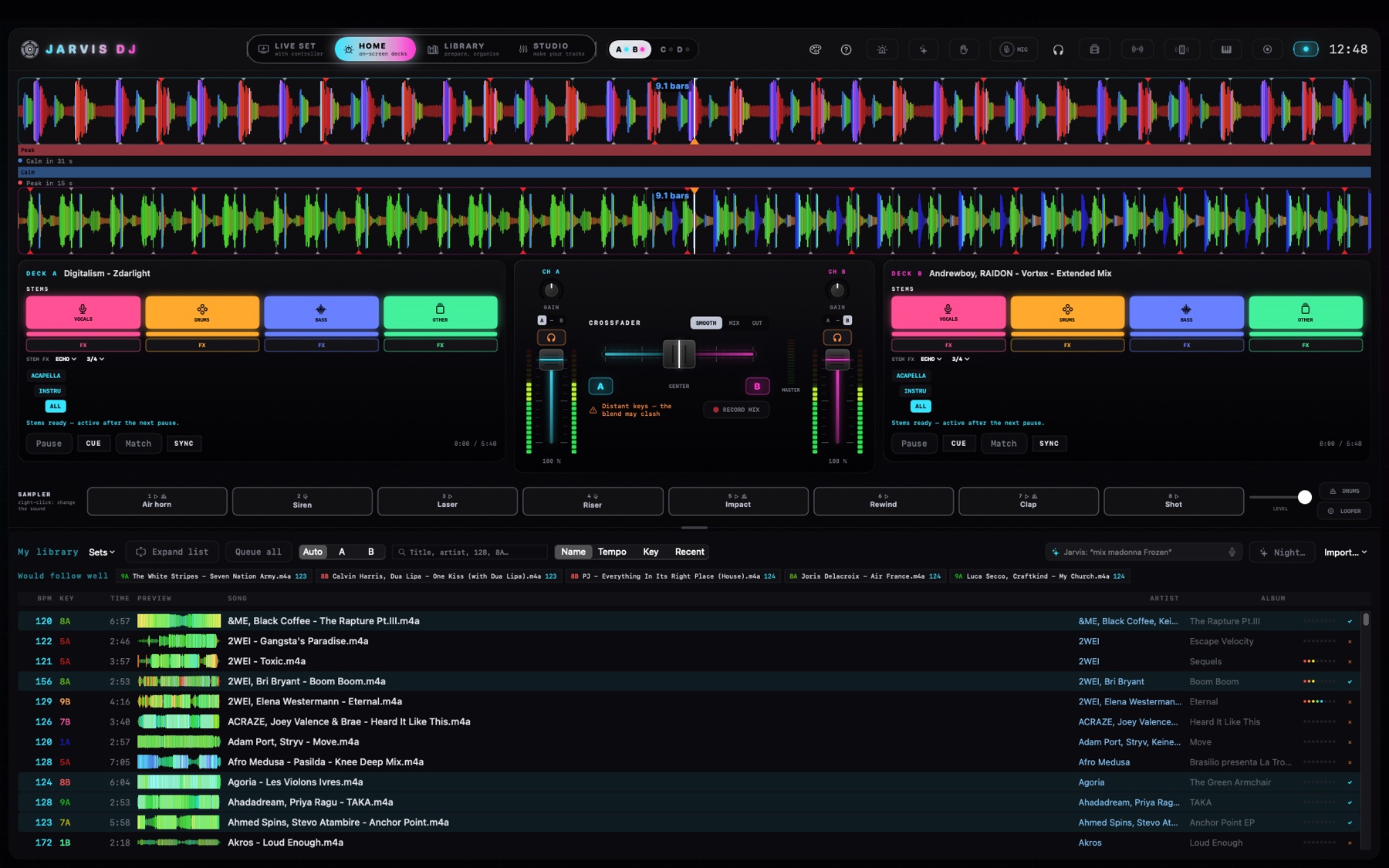Open Deck B stem FX Echo dropdown
The height and width of the screenshot is (868, 1389).
pos(931,359)
